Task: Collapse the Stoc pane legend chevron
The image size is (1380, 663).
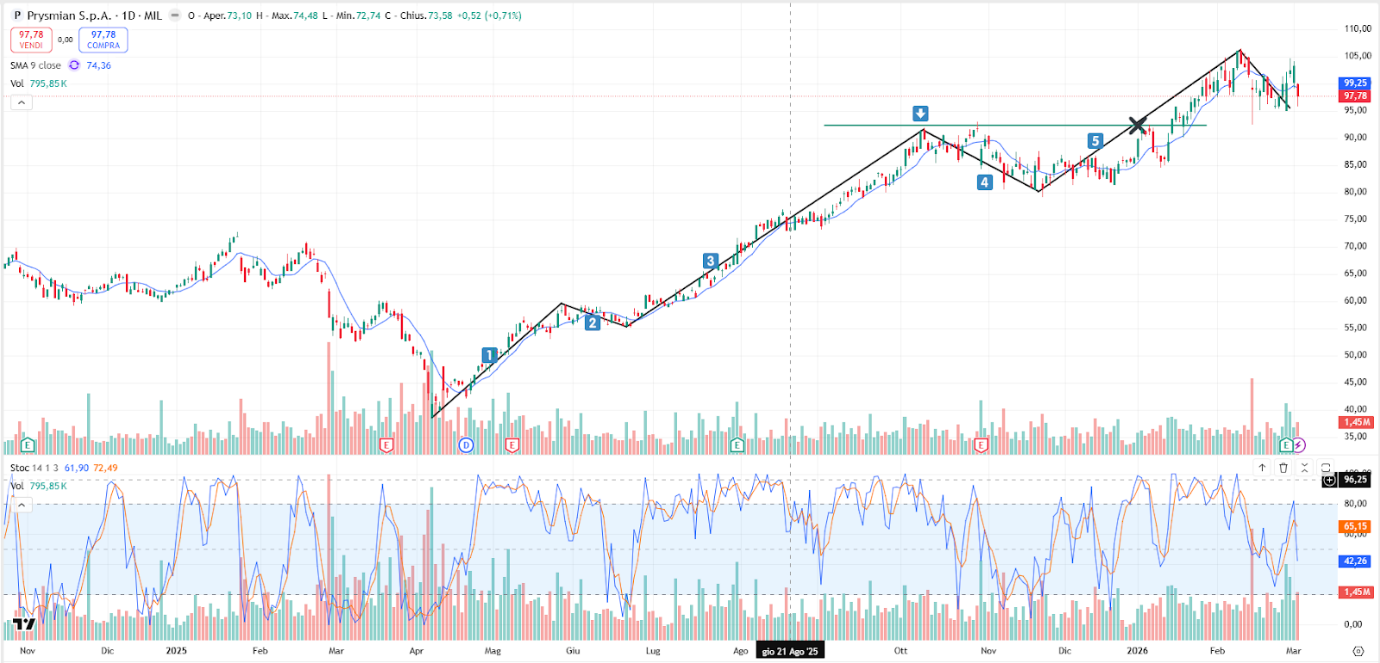Action: (x=21, y=505)
